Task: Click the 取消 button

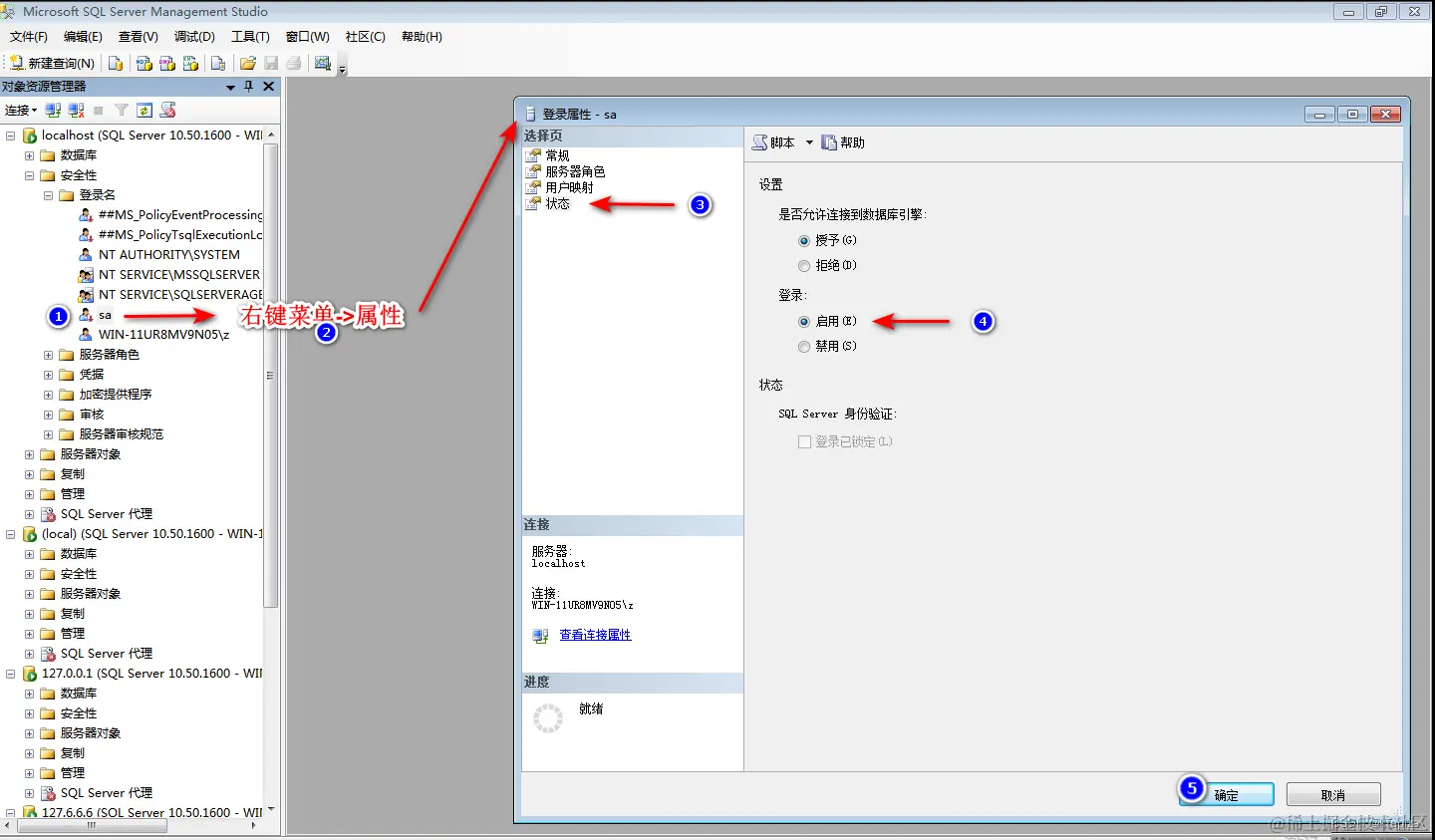Action: coord(1333,794)
